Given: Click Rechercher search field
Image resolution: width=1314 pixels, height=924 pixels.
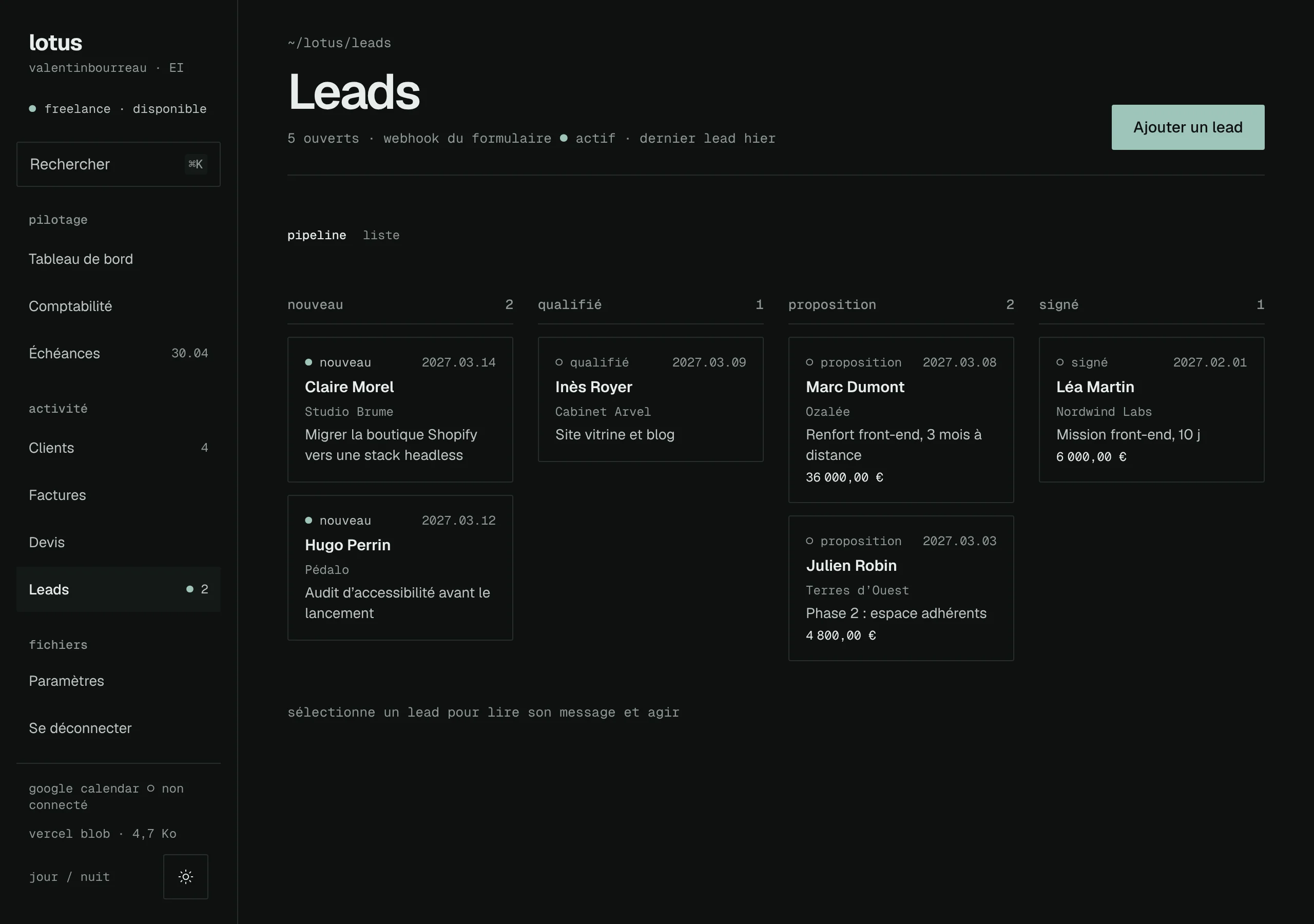Looking at the screenshot, I should point(119,164).
